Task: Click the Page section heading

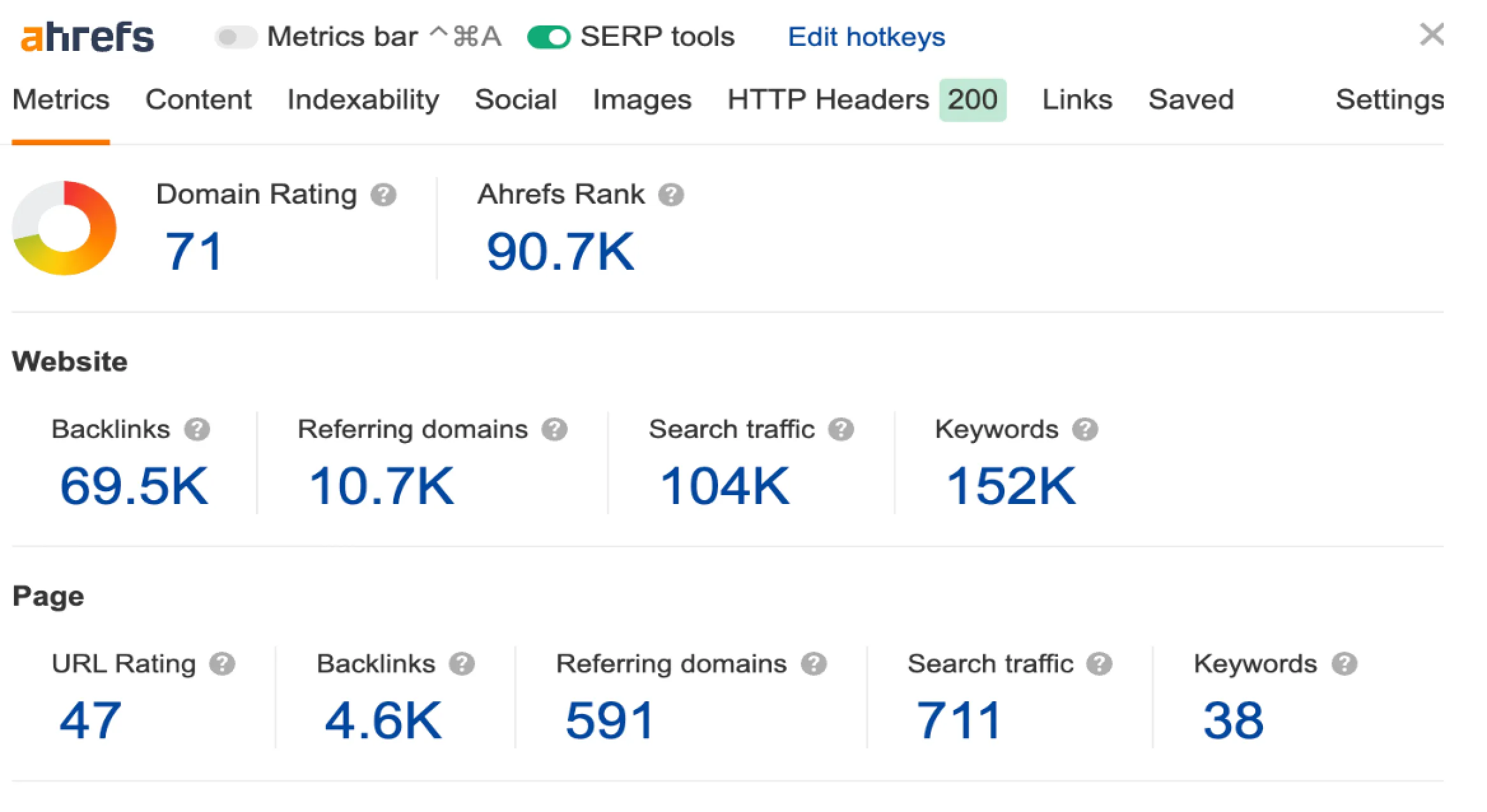Action: click(x=48, y=596)
